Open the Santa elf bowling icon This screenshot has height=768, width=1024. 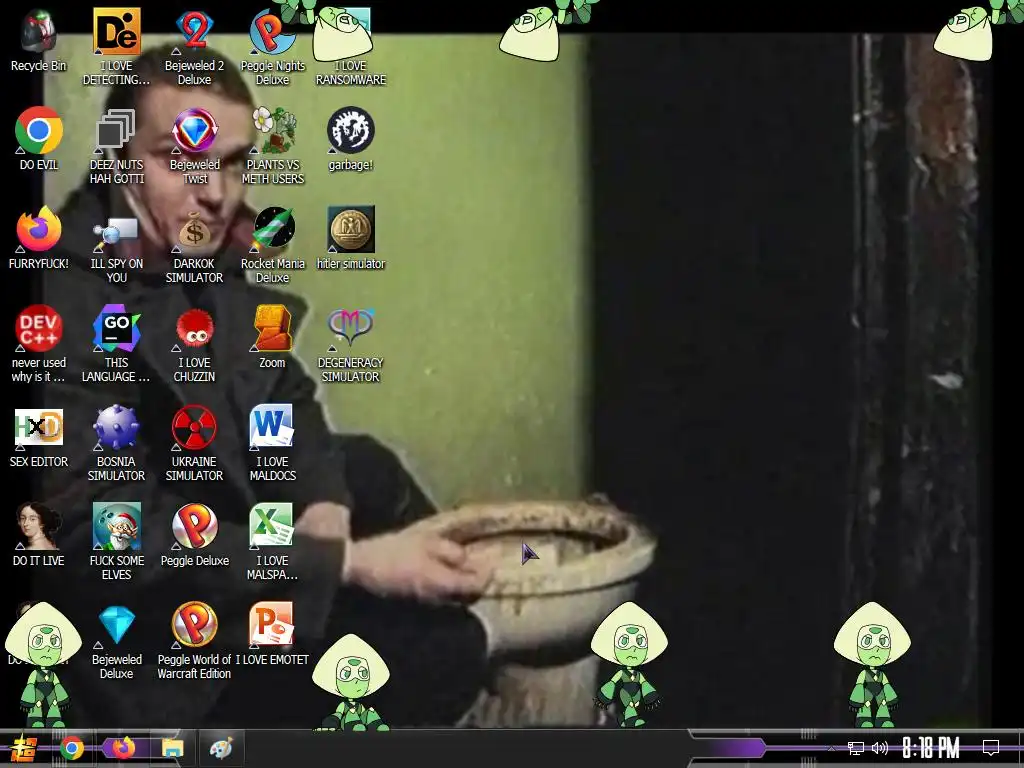[x=117, y=526]
